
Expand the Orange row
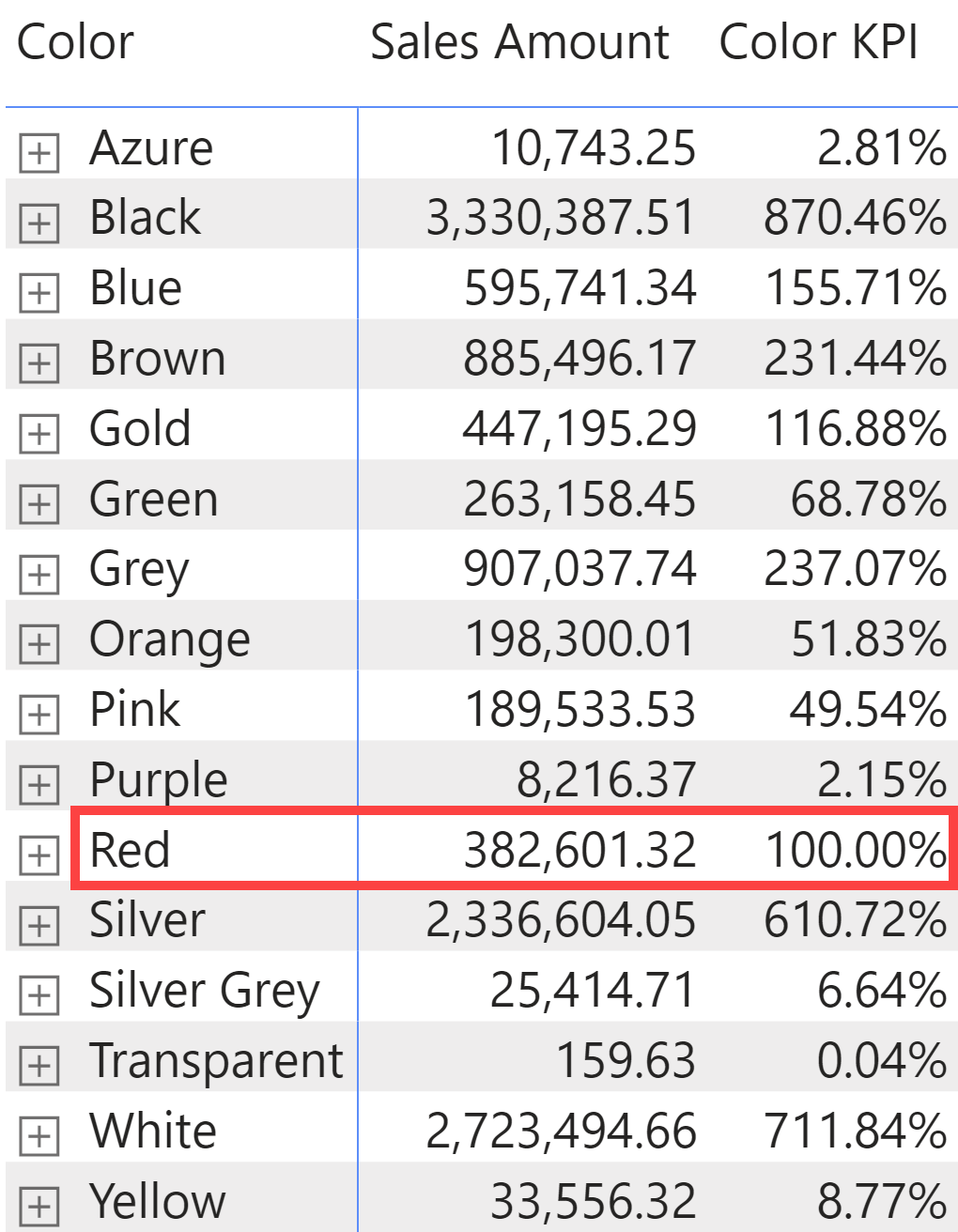tap(39, 643)
